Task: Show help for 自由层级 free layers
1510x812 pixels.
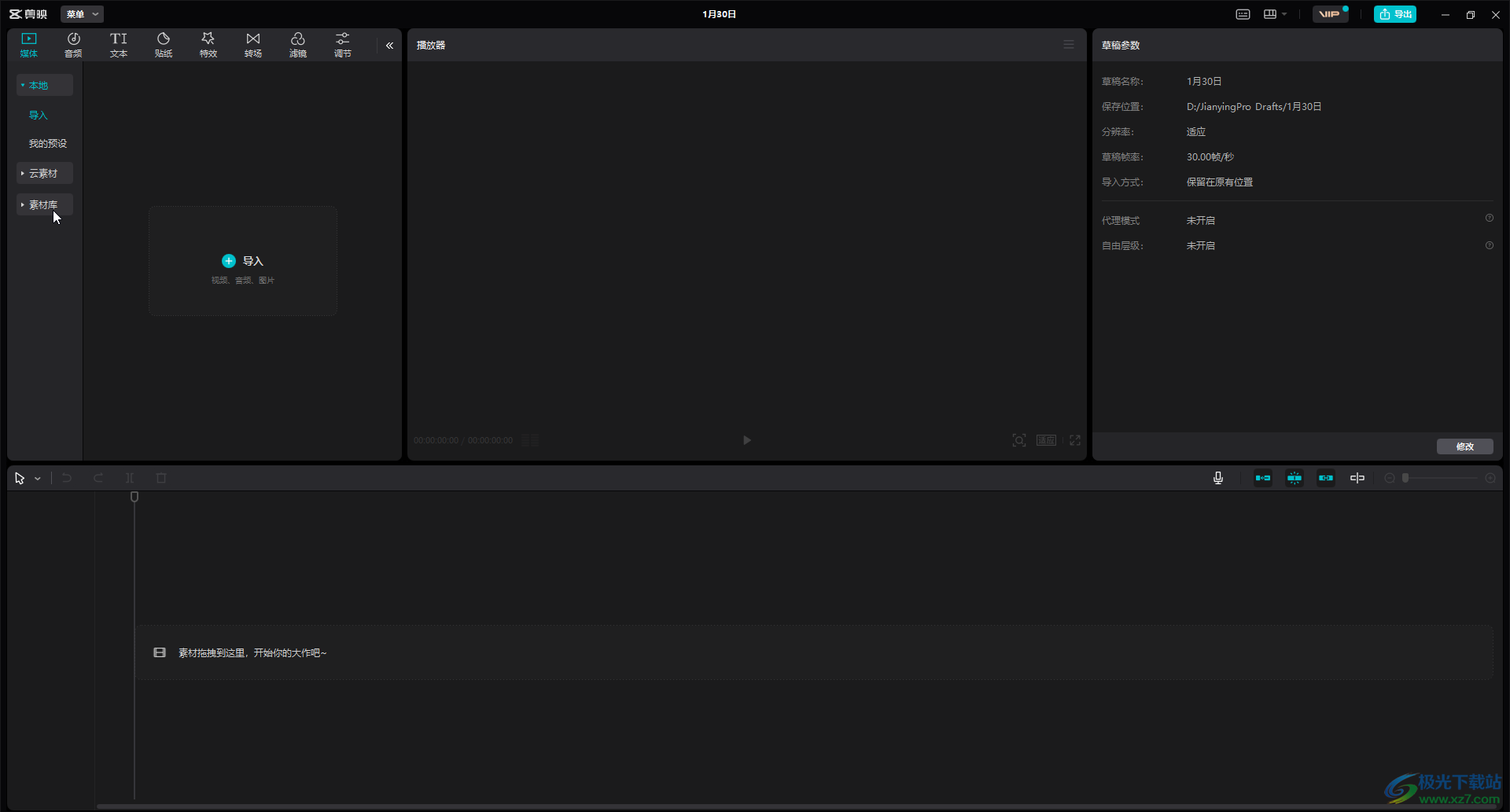Action: coord(1490,246)
